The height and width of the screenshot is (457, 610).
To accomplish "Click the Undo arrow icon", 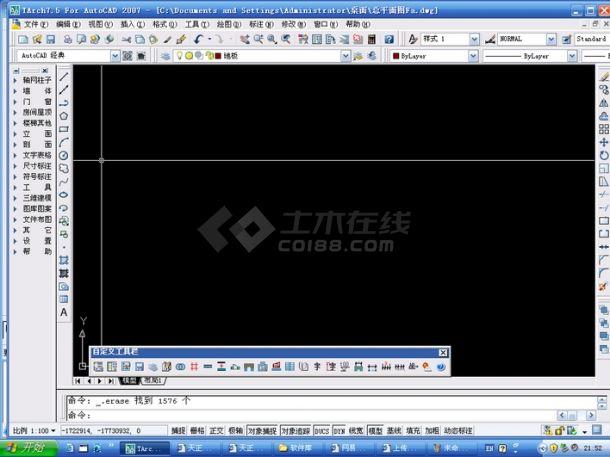I will (199, 39).
